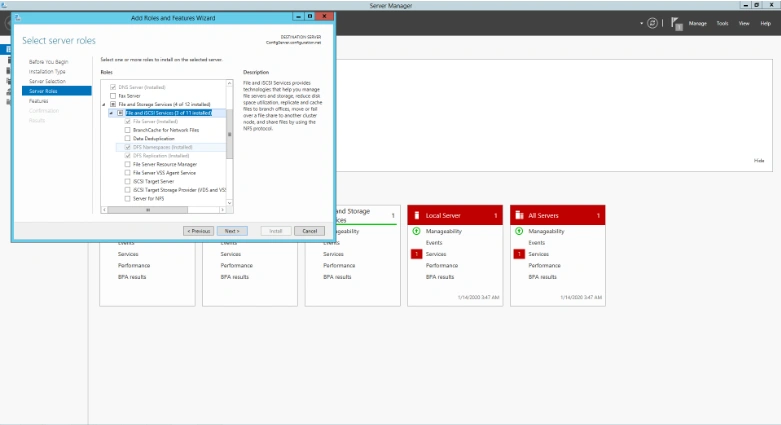The height and width of the screenshot is (425, 781).
Task: Click BPA results in All Servers tile
Action: tap(542, 277)
